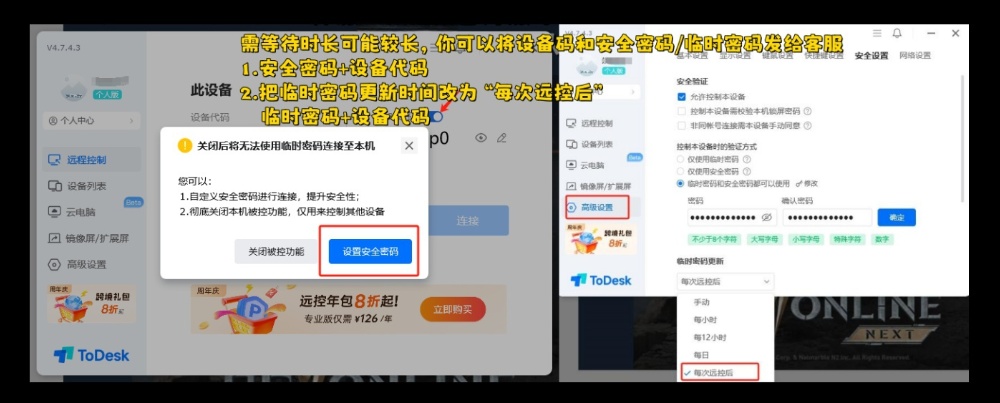
Task: Open the hamburger menu icon in the settings window
Action: pyautogui.click(x=877, y=33)
